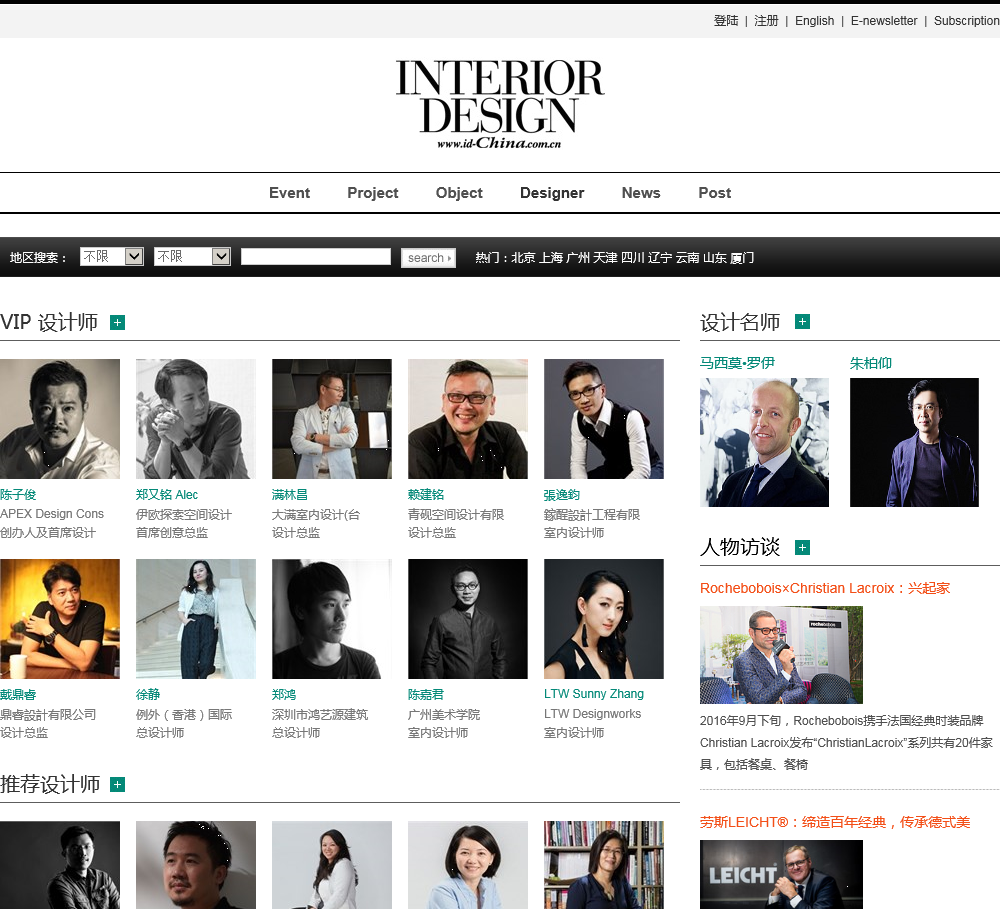This screenshot has height=909, width=1000.
Task: Open the 马西莫·罗伊 designer link
Action: tap(737, 363)
